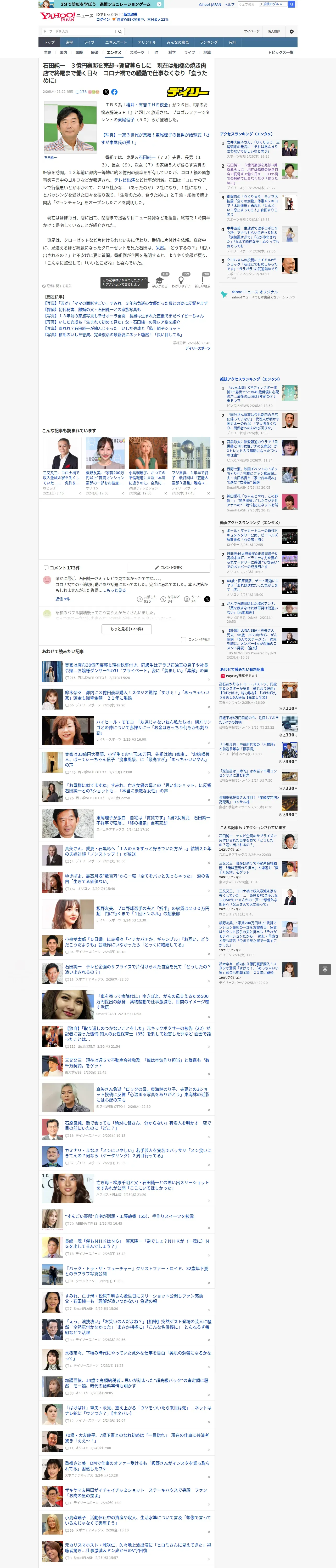
Task: Click the blue search button at top right
Action: (x=292, y=4)
